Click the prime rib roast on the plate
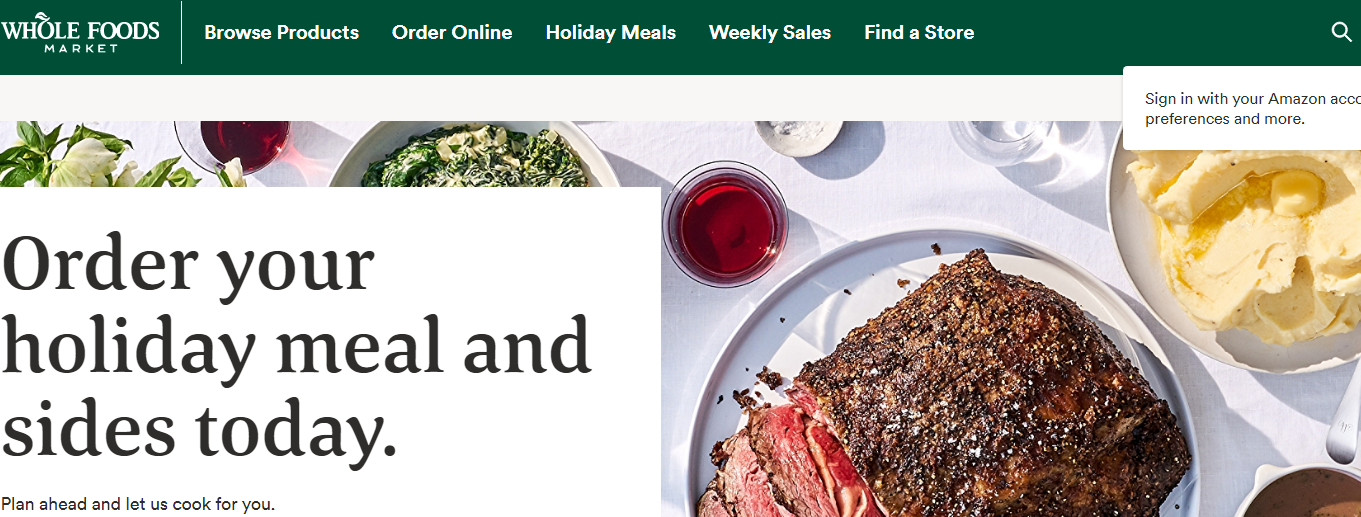This screenshot has width=1361, height=517. tap(950, 400)
